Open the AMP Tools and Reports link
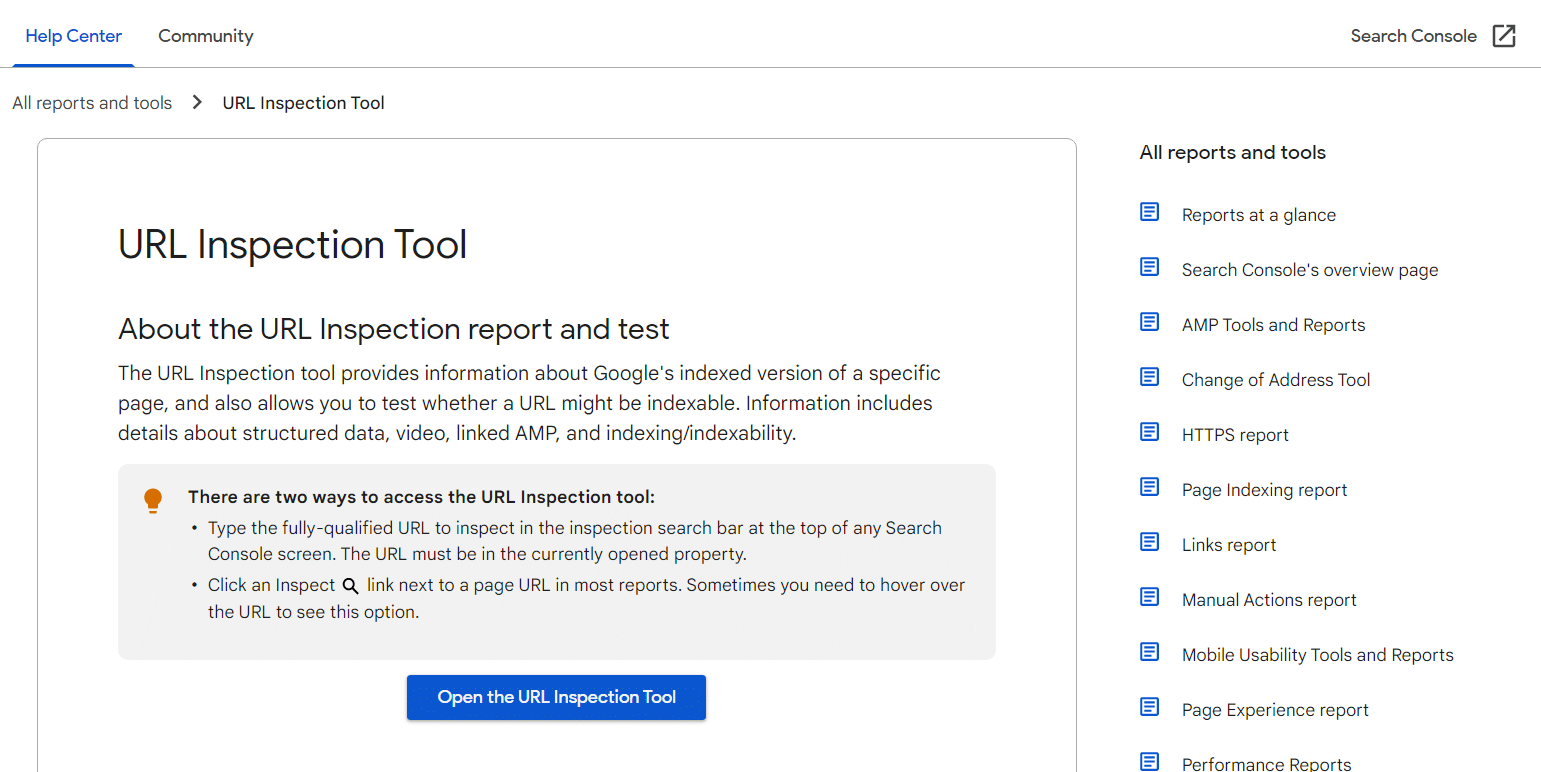1541x772 pixels. point(1273,325)
